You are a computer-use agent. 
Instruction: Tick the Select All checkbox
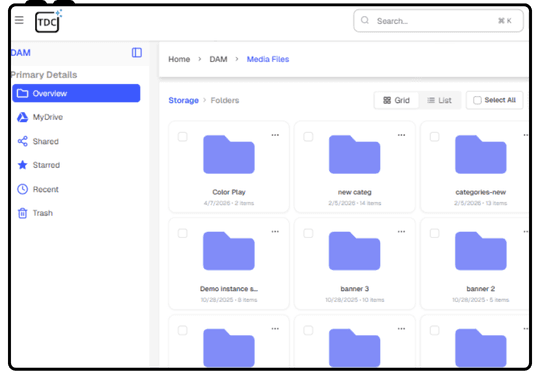(x=477, y=100)
